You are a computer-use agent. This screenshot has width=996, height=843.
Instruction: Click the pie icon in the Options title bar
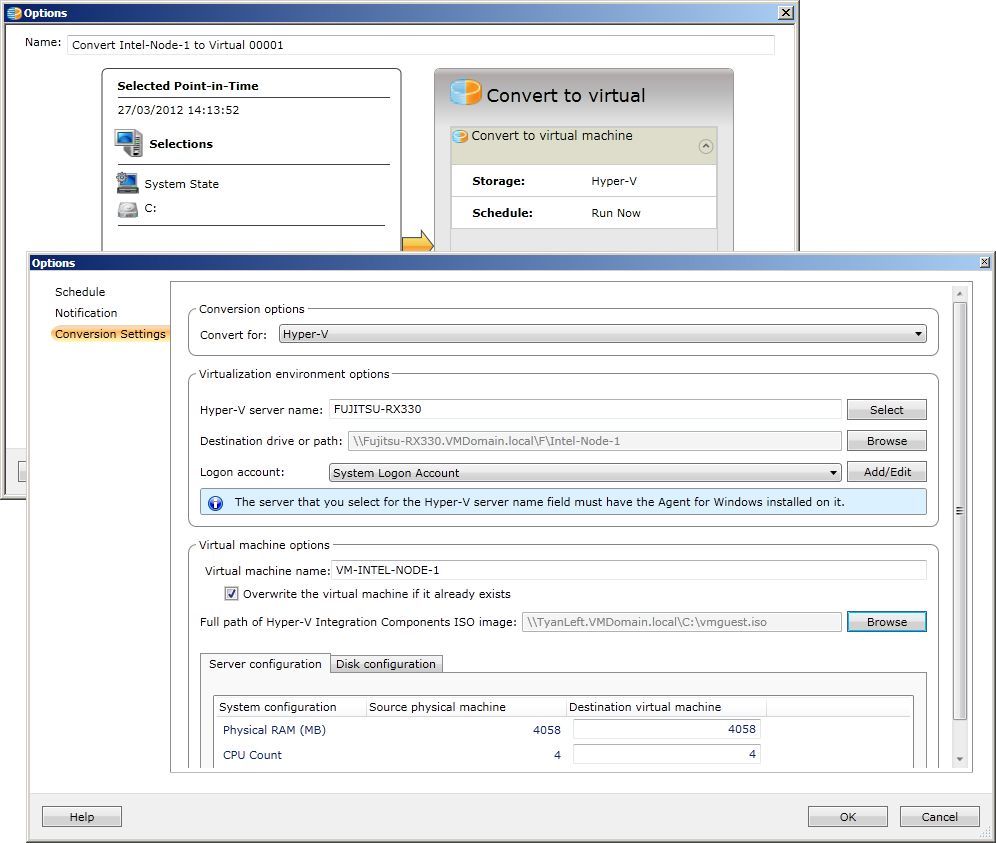13,12
